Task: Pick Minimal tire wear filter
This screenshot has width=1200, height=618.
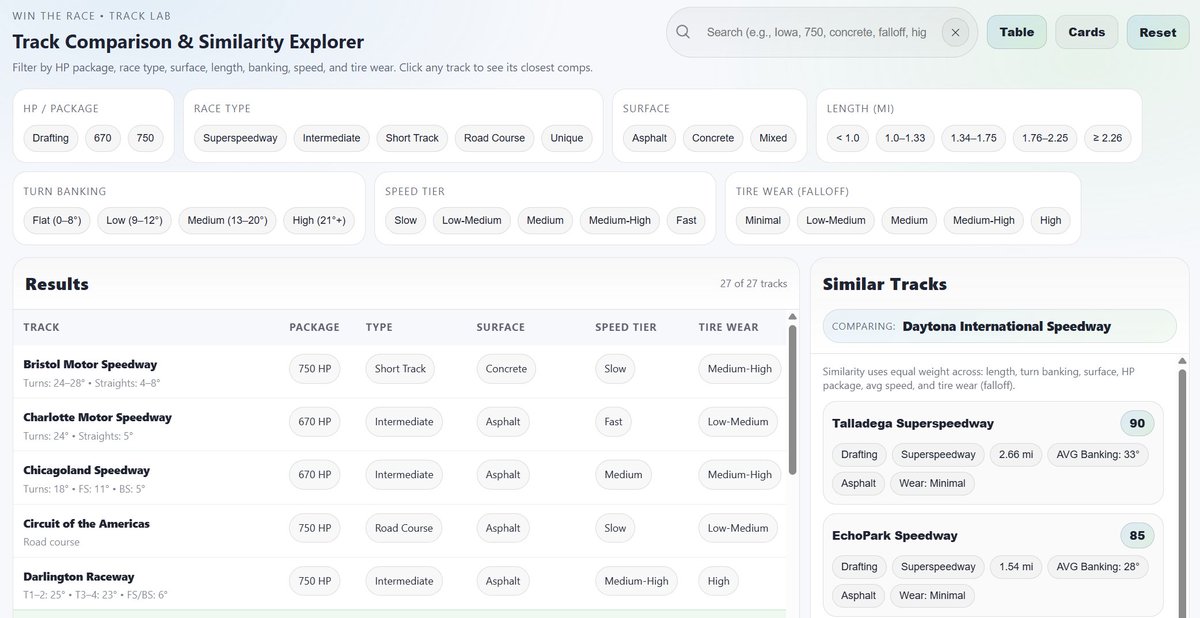Action: coord(763,220)
